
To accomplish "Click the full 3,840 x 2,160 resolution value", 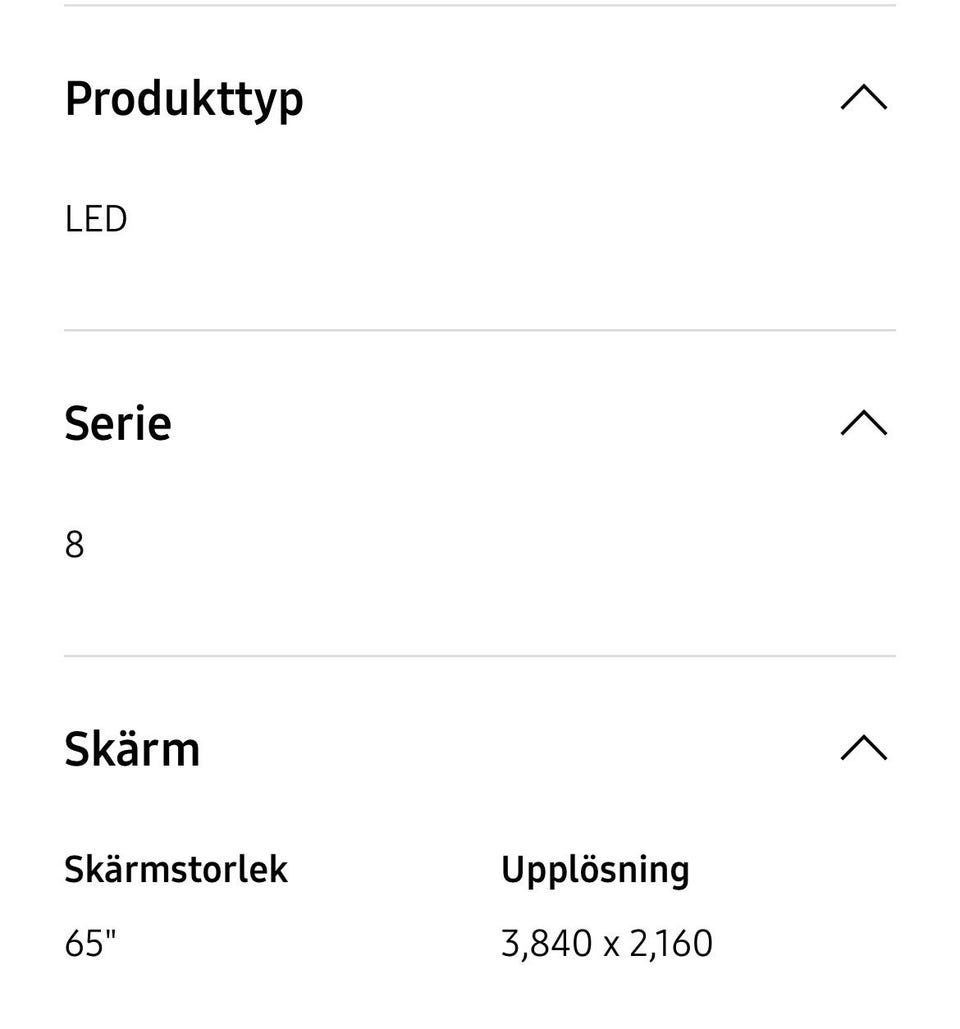I will [606, 944].
